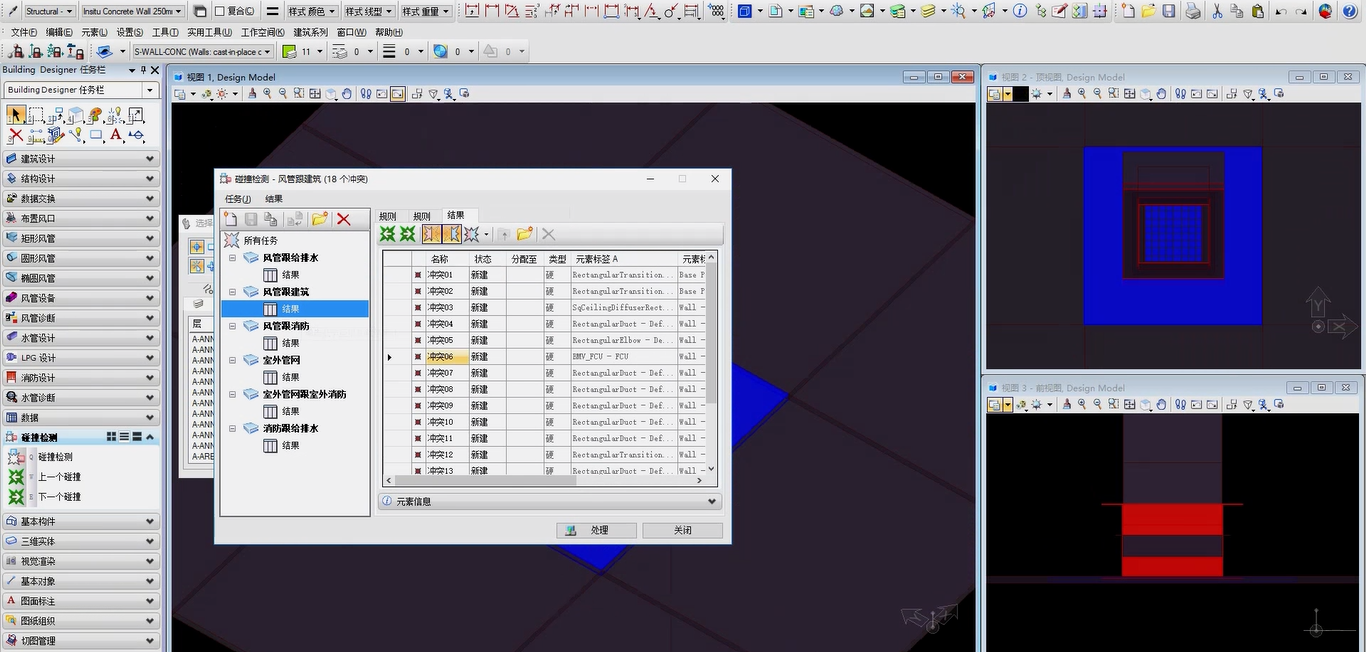Click the scissors cut icon
The height and width of the screenshot is (652, 1366).
coord(1217,11)
